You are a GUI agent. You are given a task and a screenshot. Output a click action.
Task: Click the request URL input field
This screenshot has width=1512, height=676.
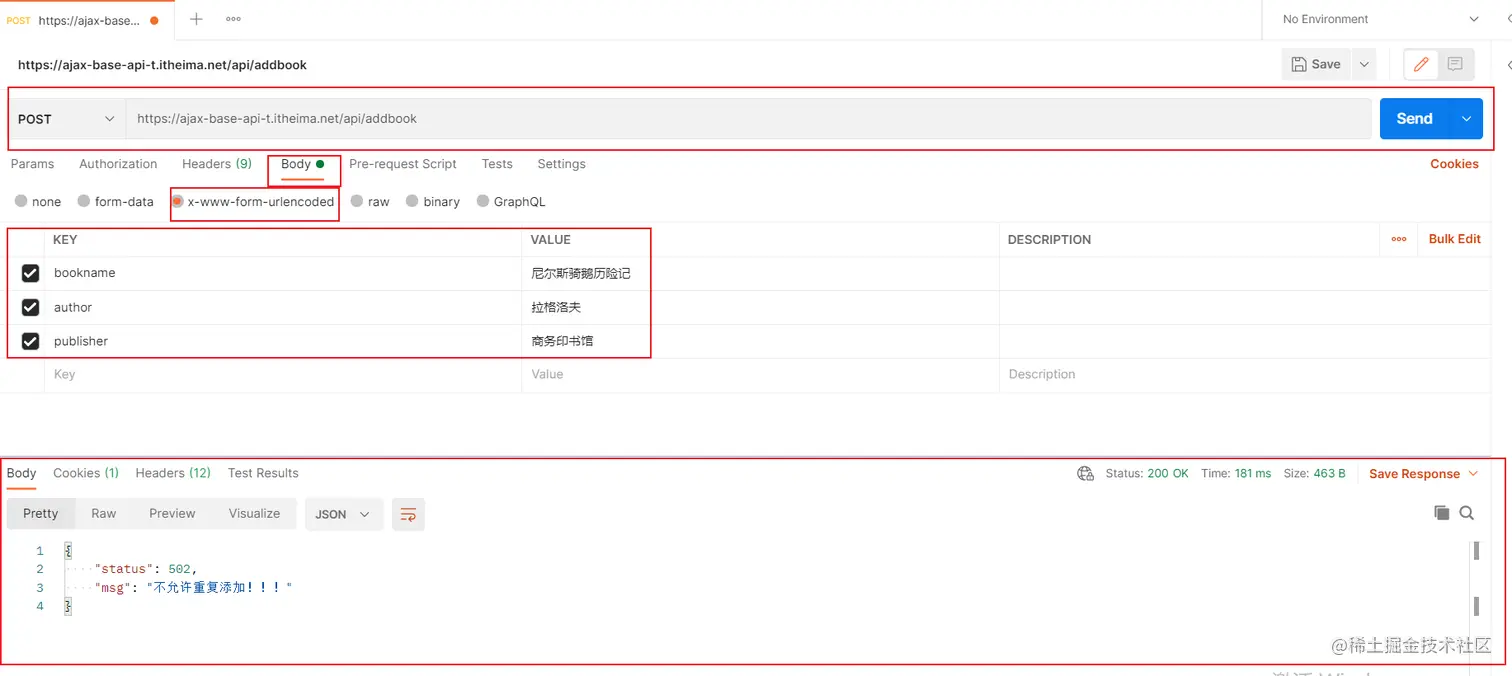coord(748,119)
